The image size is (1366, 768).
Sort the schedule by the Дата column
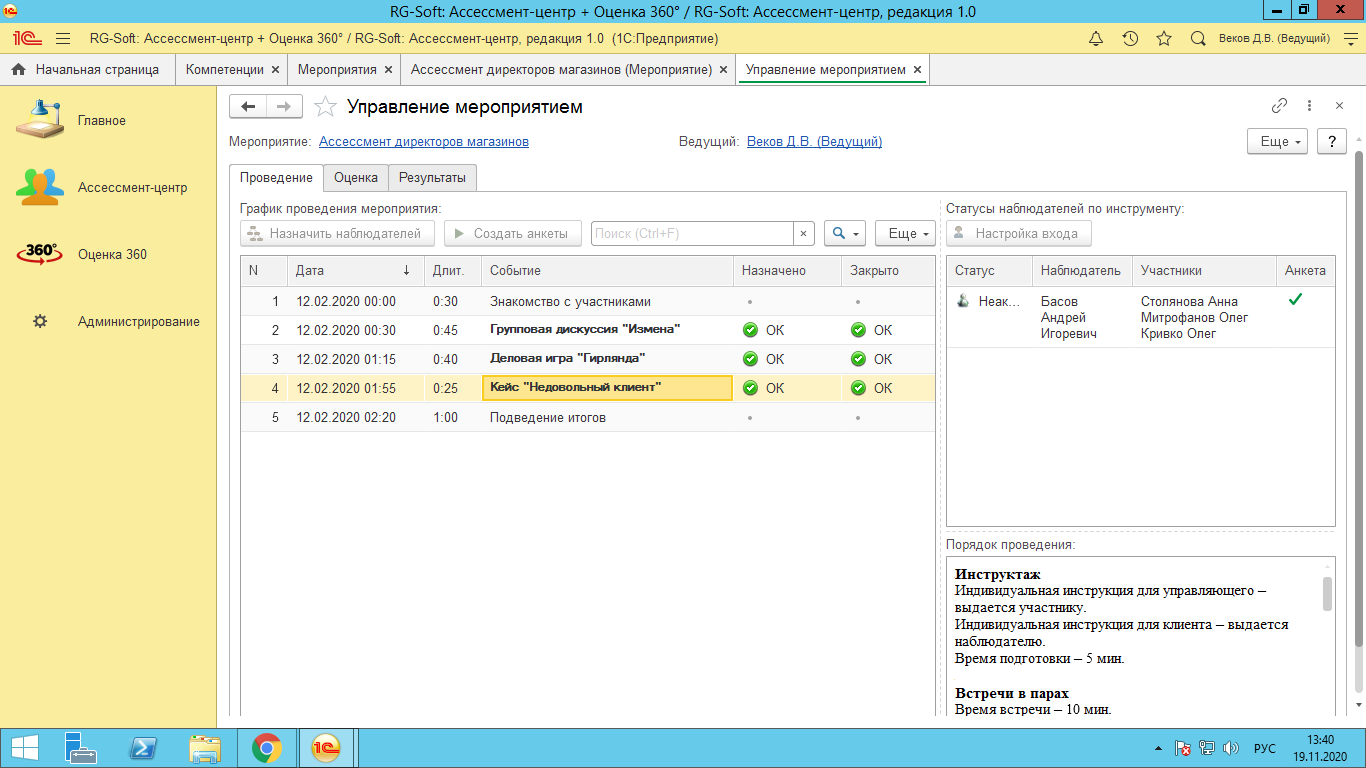pyautogui.click(x=355, y=271)
